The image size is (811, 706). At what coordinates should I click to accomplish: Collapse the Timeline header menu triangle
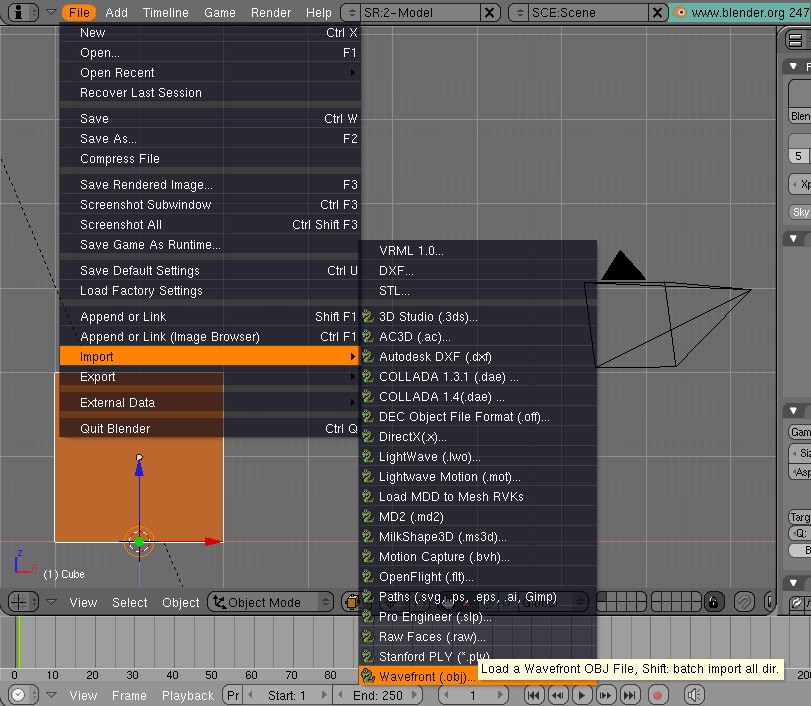[x=51, y=695]
